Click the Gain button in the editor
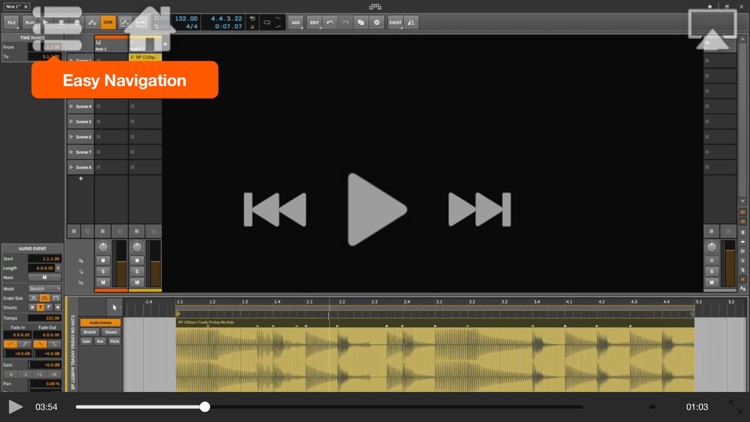 [86, 342]
